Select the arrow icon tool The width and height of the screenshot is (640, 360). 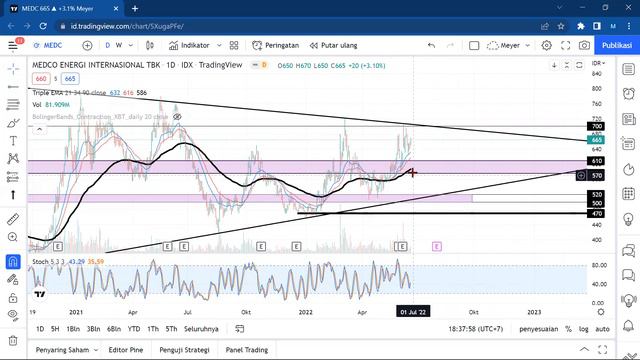click(13, 195)
